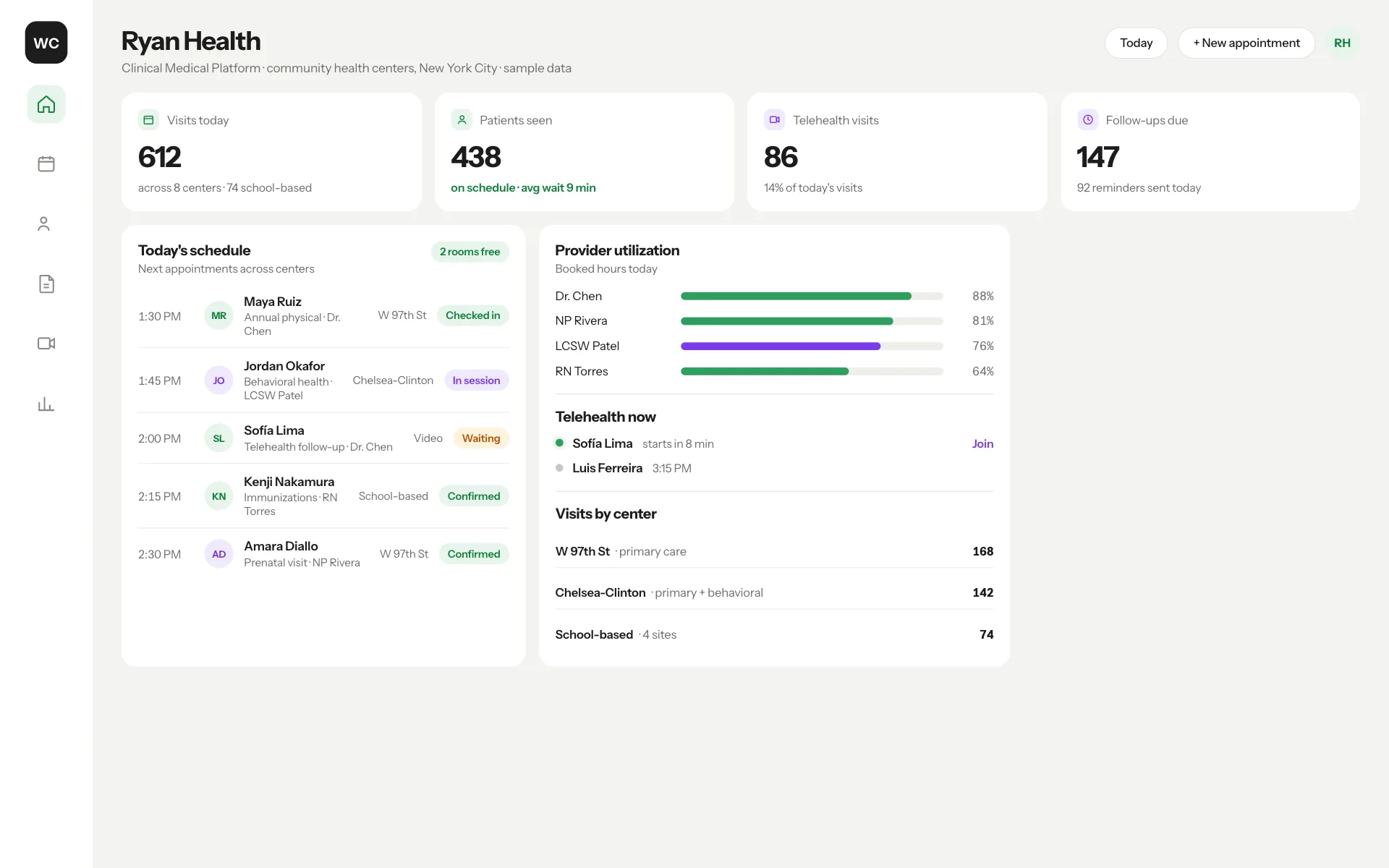Viewport: 1389px width, 868px height.
Task: Create a New appointment
Action: coord(1246,43)
